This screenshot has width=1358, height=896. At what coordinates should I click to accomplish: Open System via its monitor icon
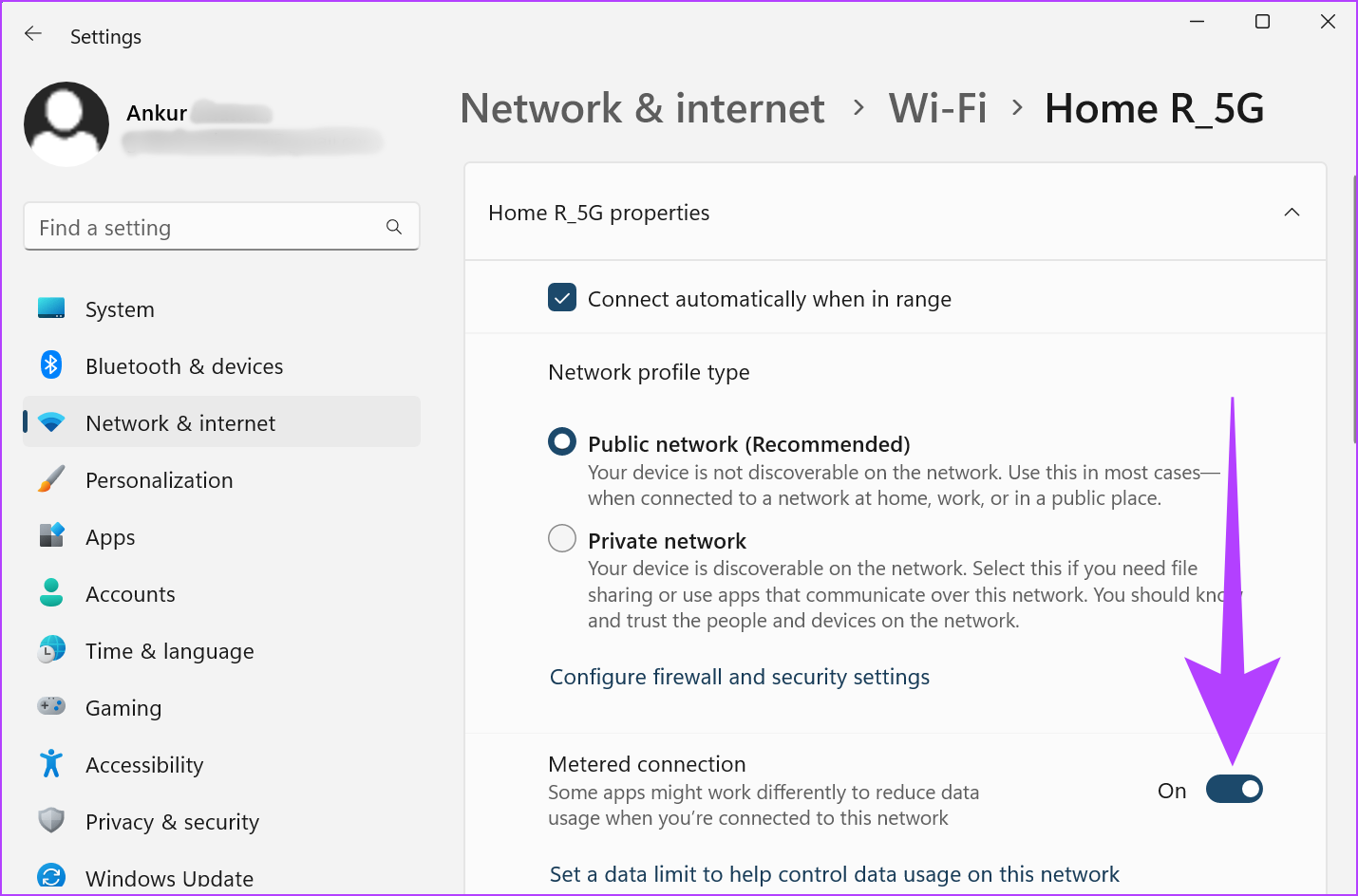51,308
